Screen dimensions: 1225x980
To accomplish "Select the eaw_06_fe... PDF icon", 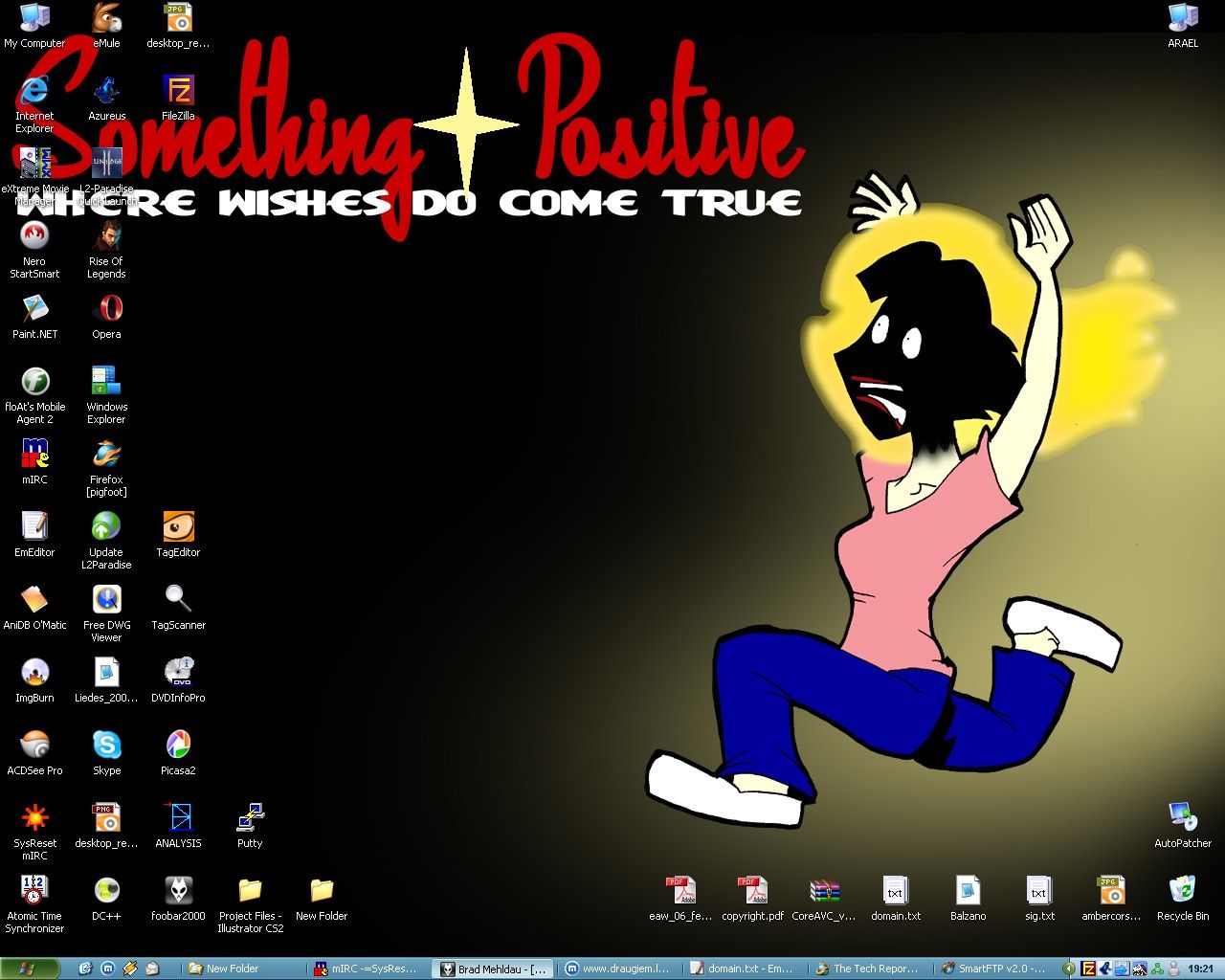I will coord(680,898).
